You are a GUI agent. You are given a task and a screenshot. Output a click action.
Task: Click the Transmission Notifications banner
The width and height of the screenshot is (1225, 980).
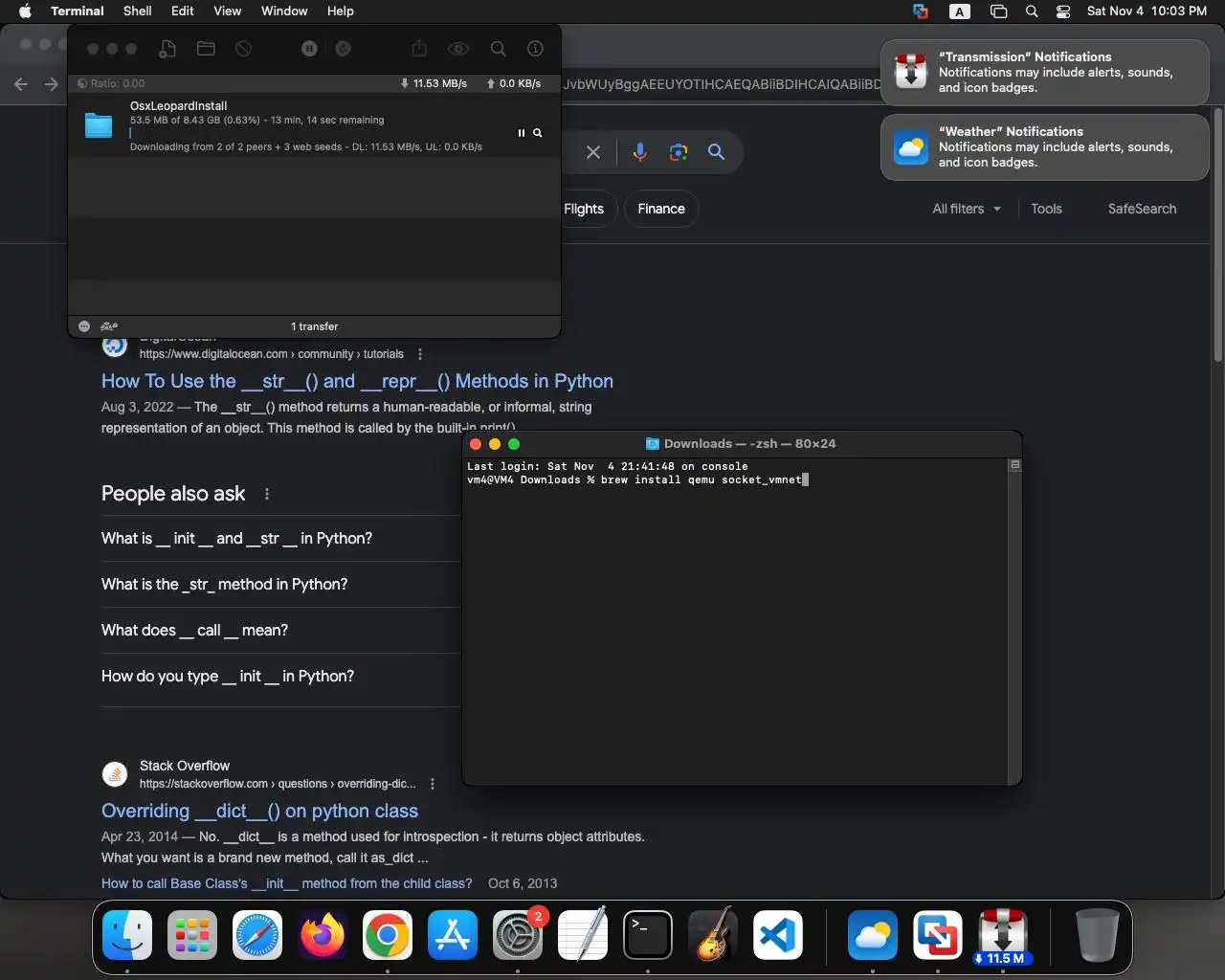[1045, 72]
